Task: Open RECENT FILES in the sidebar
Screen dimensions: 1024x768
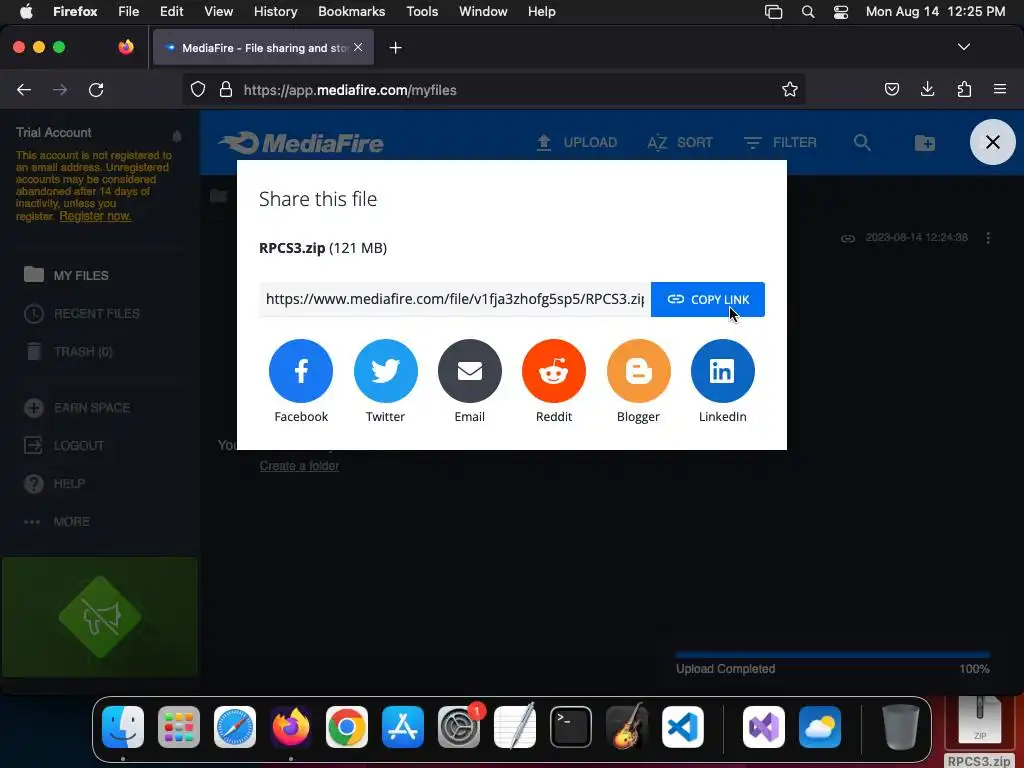Action: (x=82, y=313)
